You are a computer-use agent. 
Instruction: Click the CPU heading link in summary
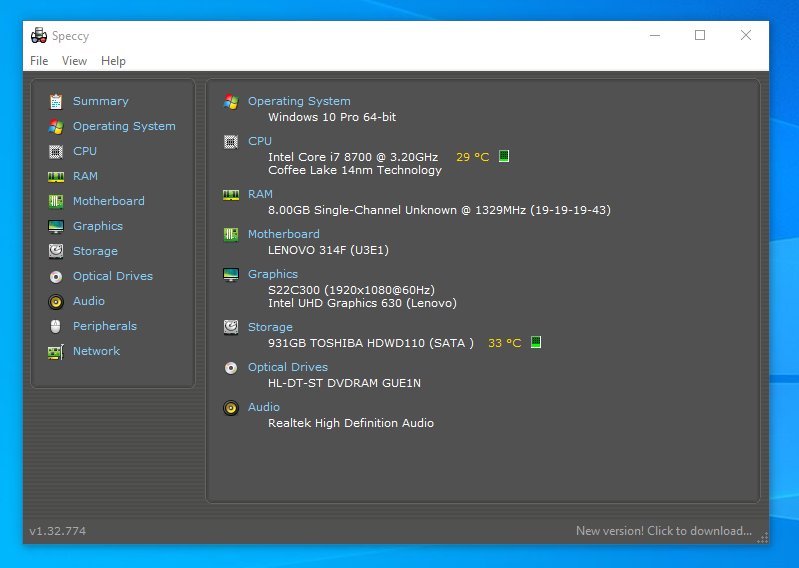click(260, 141)
